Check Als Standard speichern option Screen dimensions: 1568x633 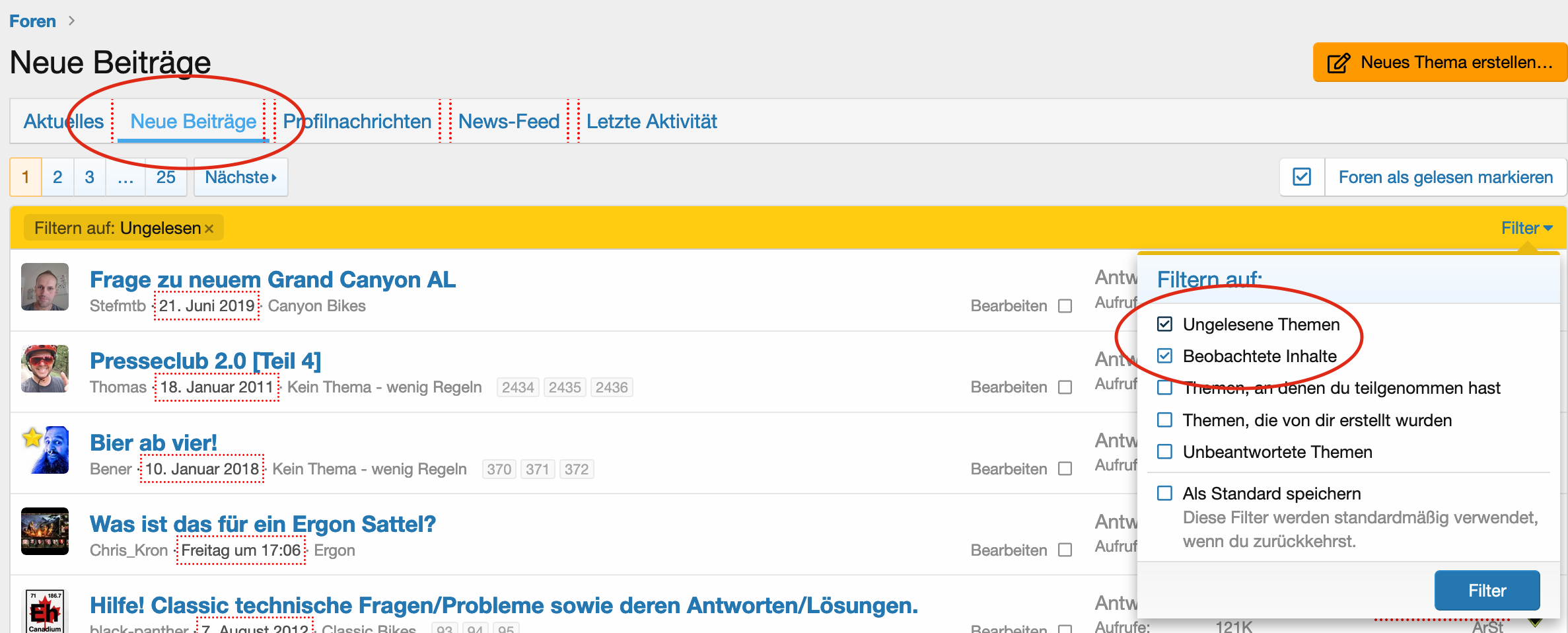(1165, 494)
